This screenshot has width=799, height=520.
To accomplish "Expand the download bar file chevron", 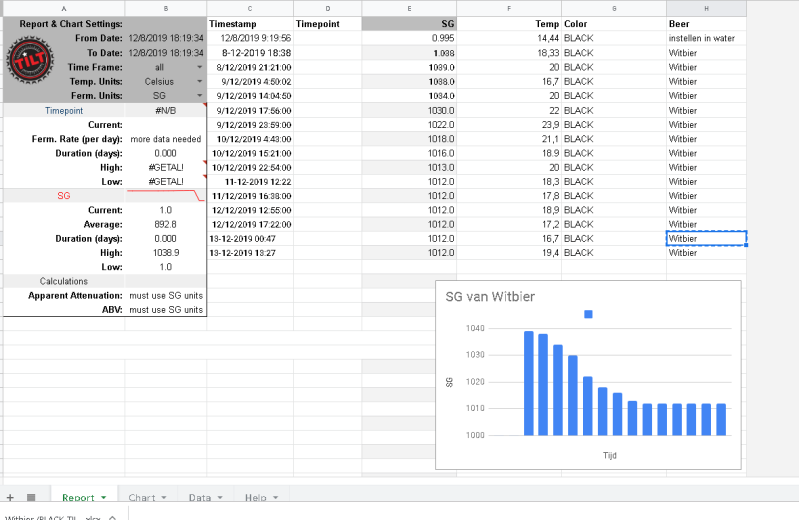I will 110,517.
